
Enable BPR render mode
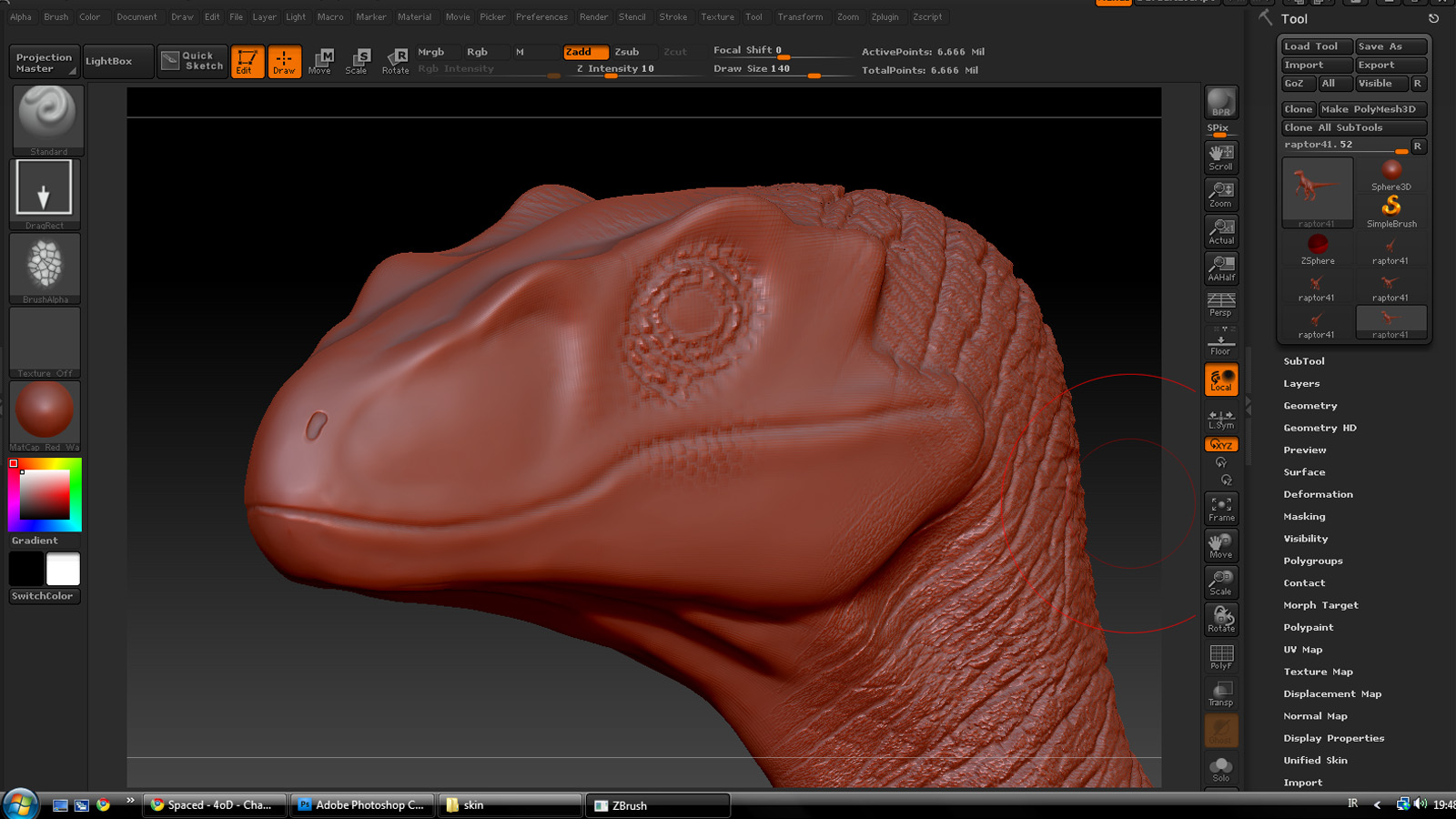point(1219,103)
